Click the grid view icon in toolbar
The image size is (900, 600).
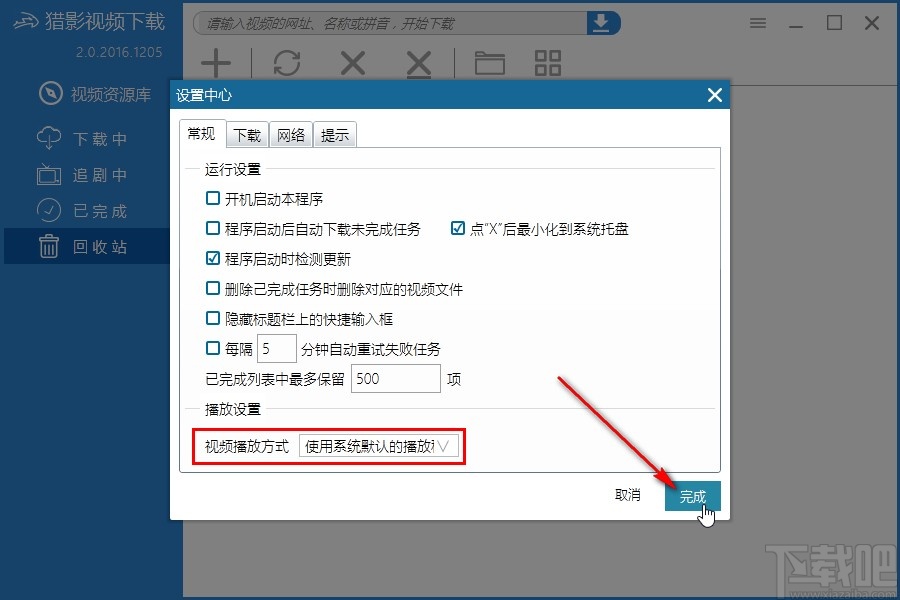[x=548, y=63]
